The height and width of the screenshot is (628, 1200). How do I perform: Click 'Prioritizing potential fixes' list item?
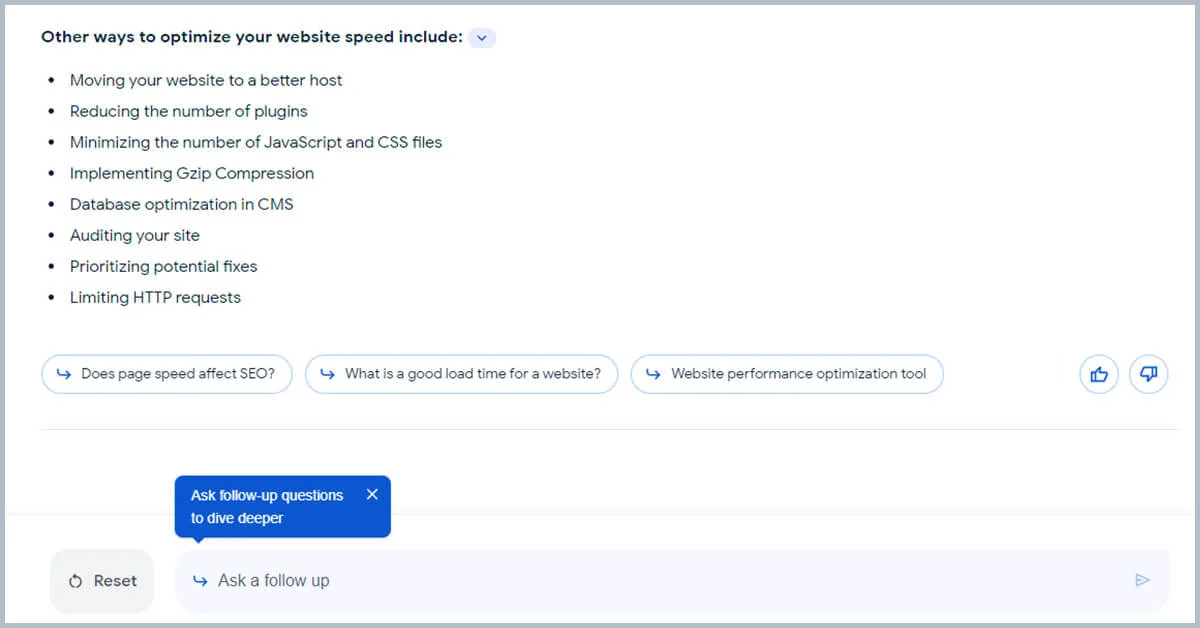click(x=163, y=266)
